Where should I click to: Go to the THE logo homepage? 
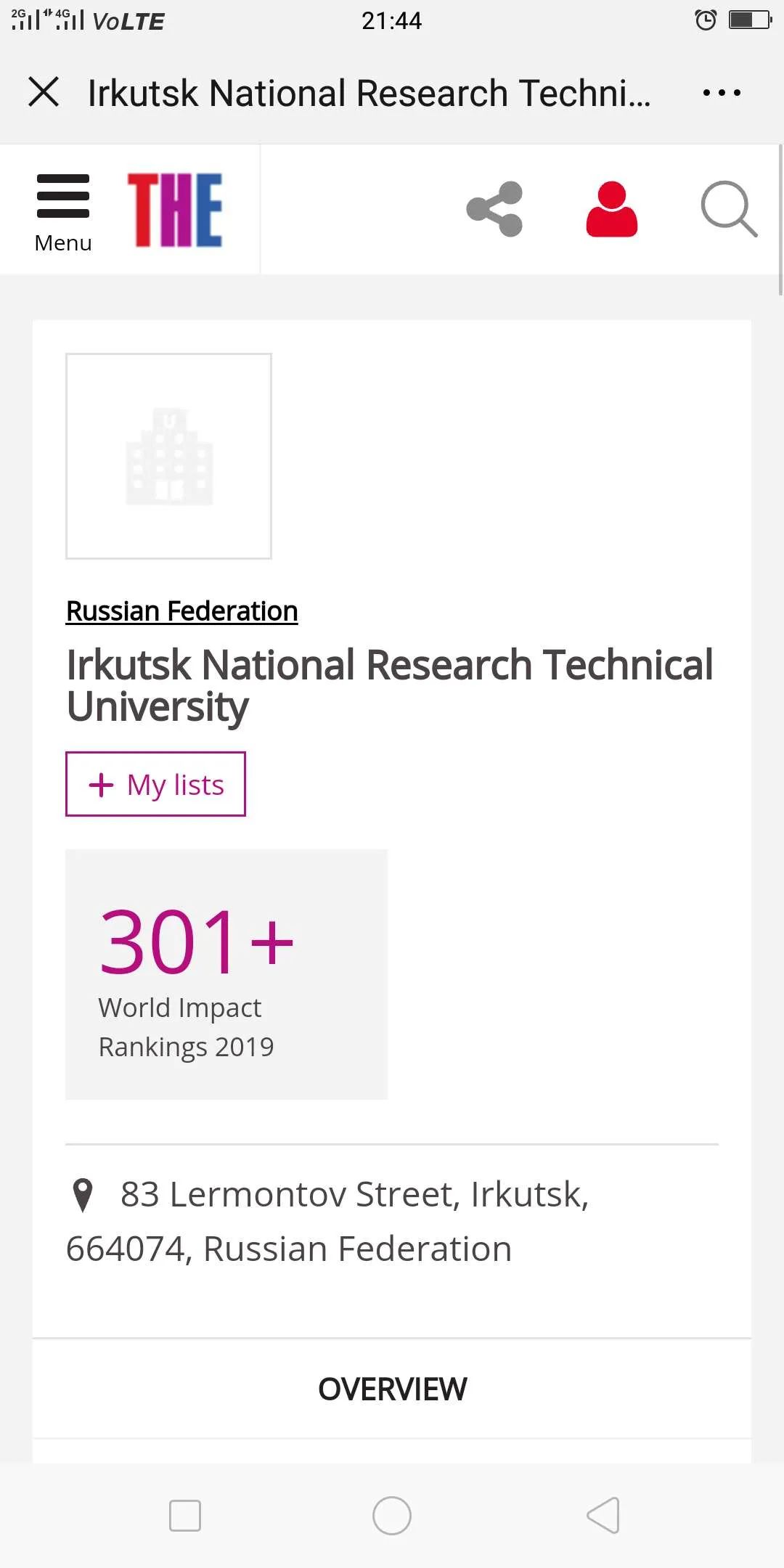click(x=175, y=210)
